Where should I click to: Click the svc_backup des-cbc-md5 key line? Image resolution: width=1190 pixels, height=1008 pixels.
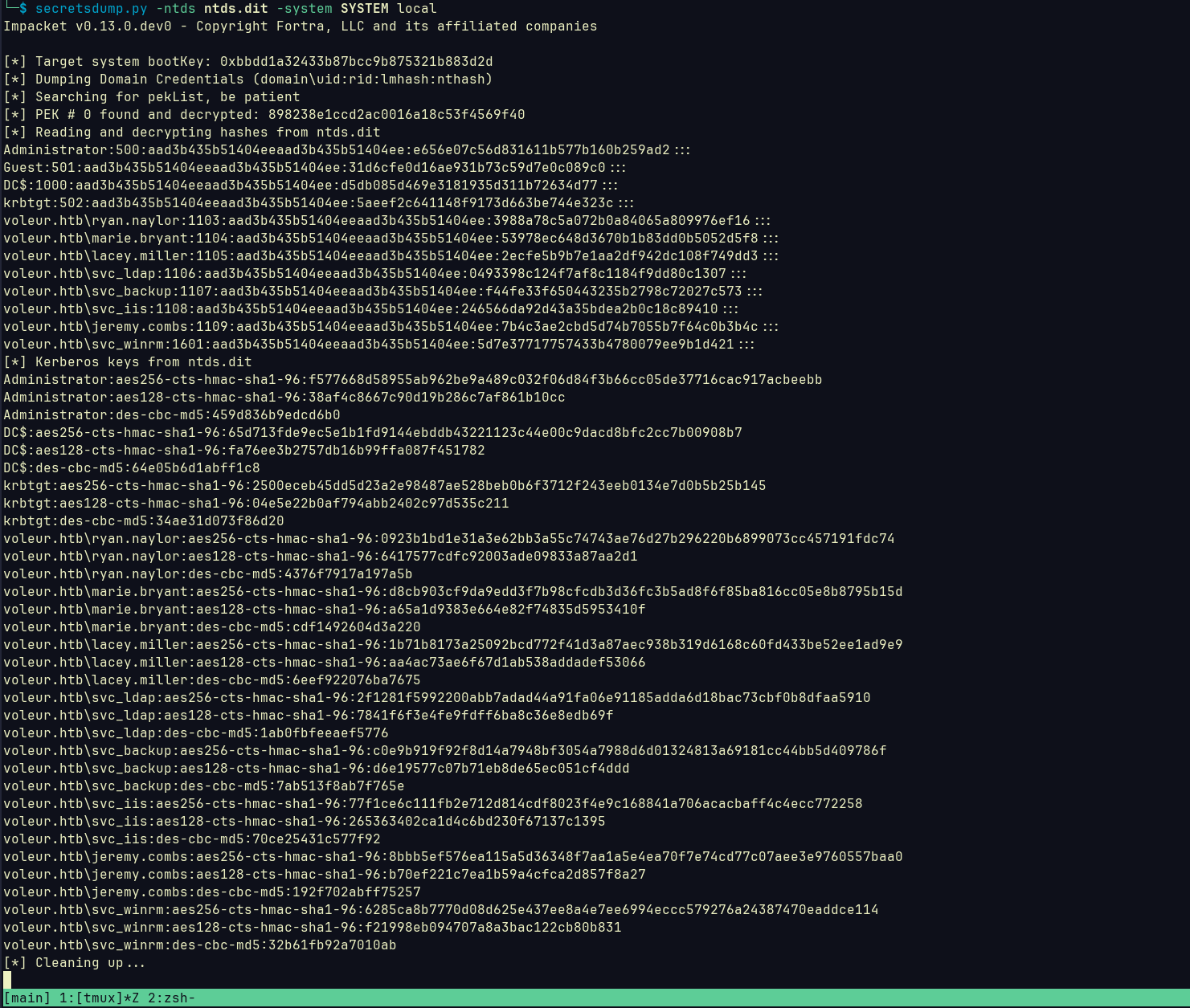click(204, 786)
